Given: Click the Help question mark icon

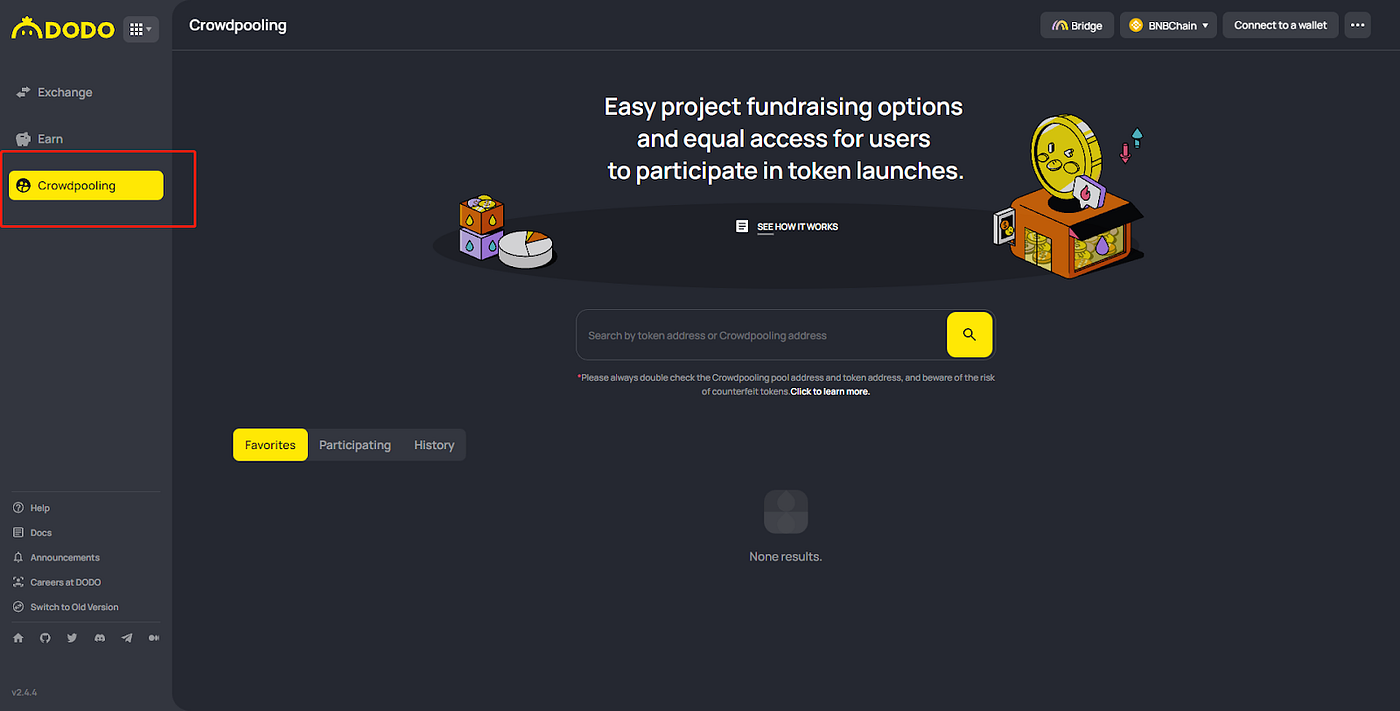Looking at the screenshot, I should [x=18, y=508].
